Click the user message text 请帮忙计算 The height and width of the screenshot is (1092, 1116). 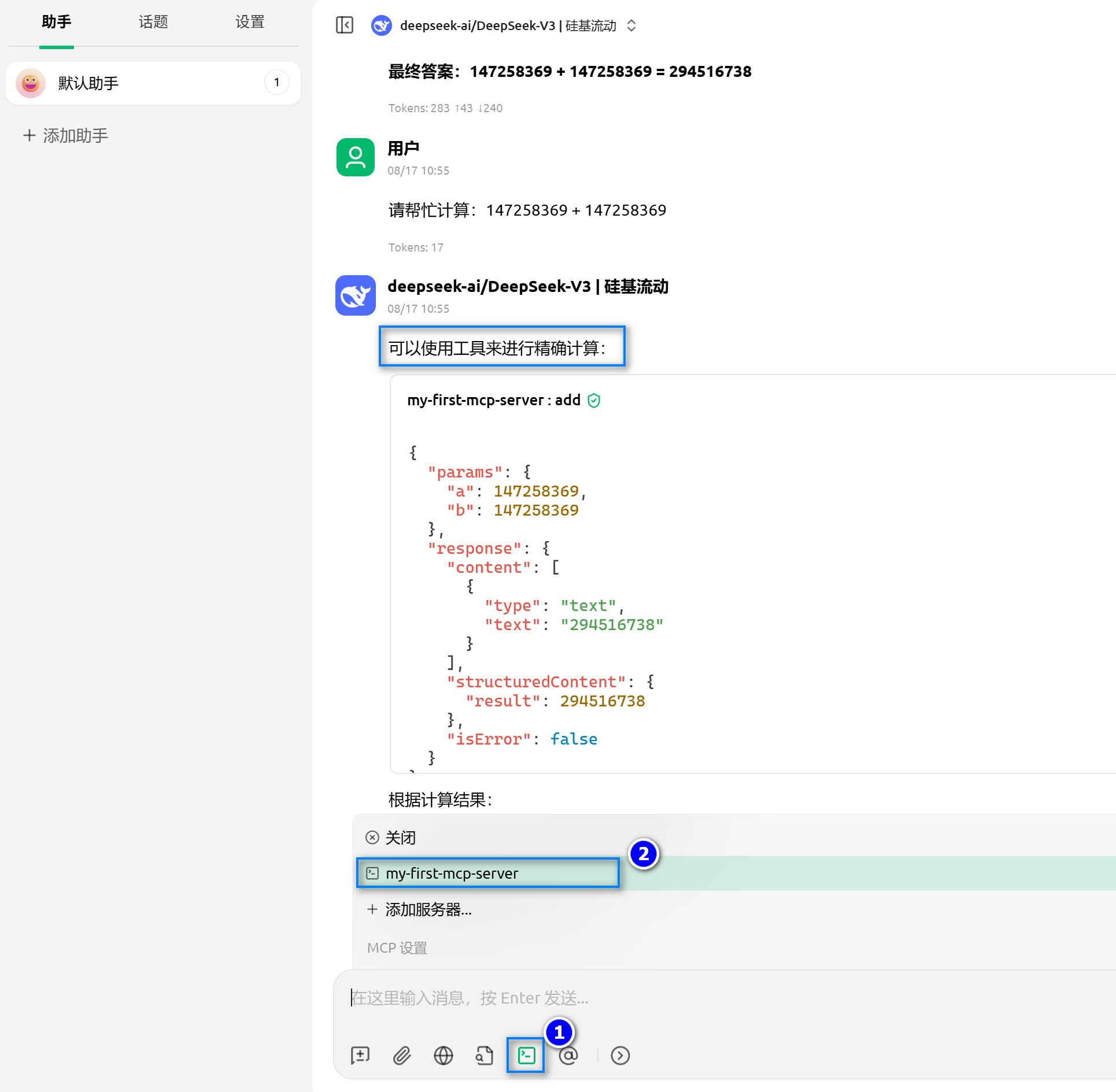pyautogui.click(x=527, y=210)
